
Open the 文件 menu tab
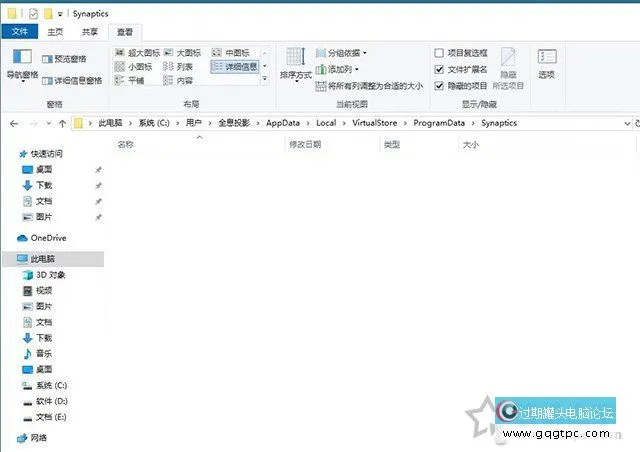tap(20, 31)
